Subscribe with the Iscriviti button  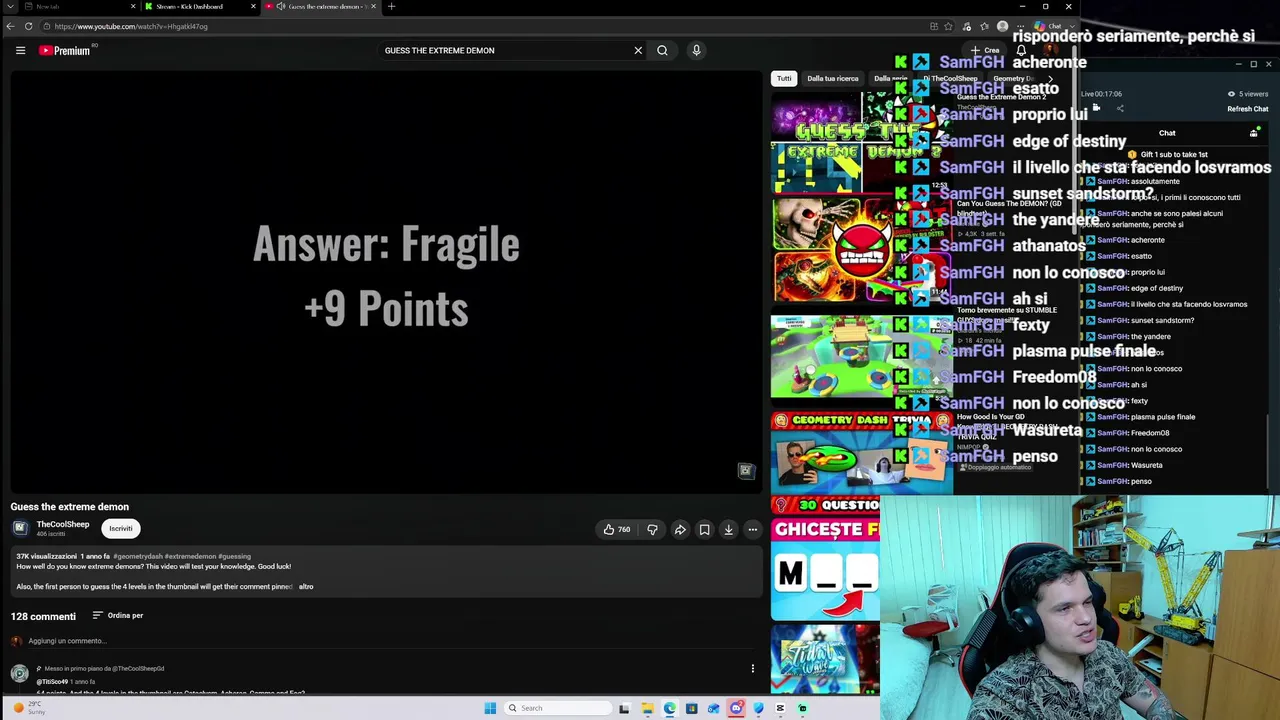click(x=121, y=528)
